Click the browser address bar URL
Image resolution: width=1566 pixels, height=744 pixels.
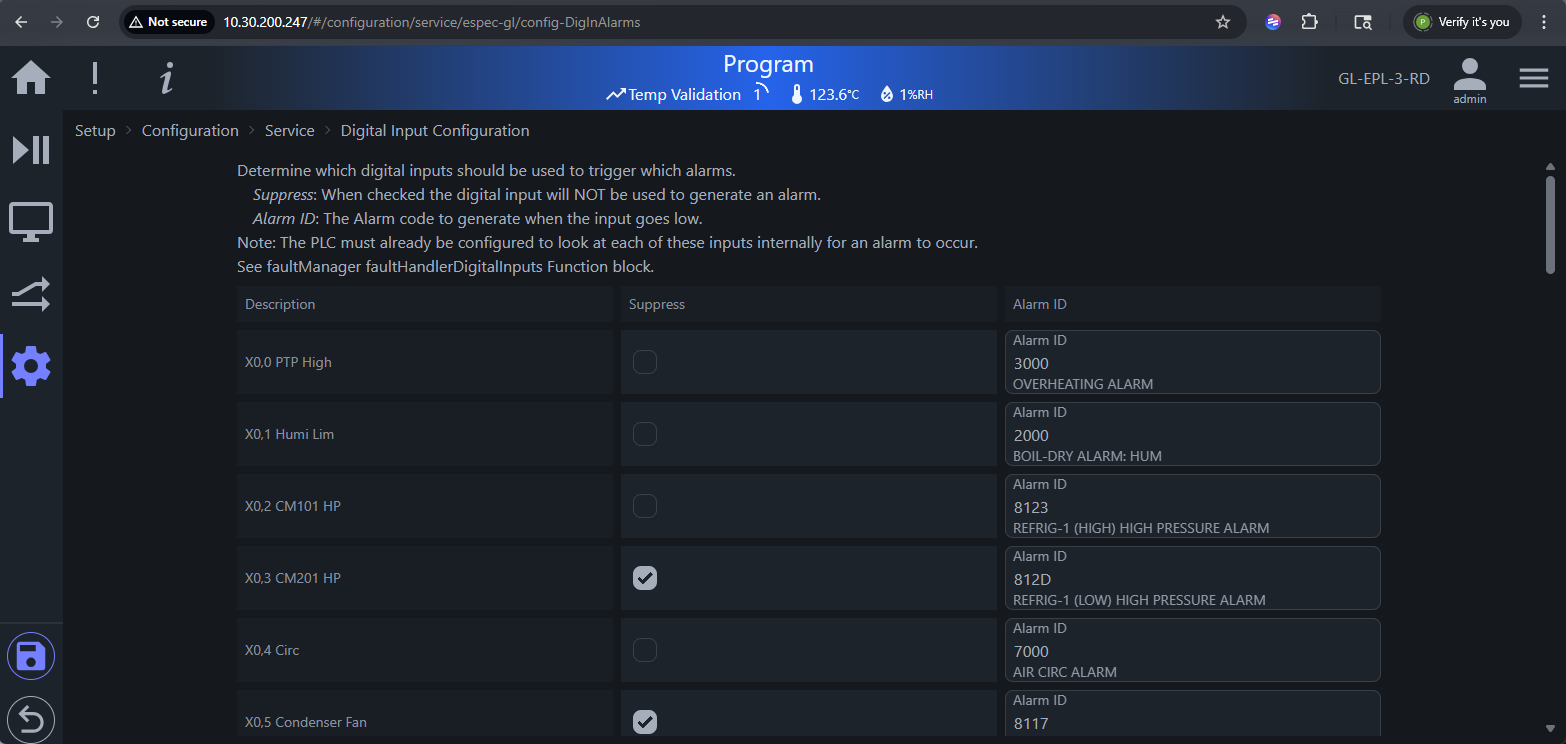pyautogui.click(x=431, y=22)
